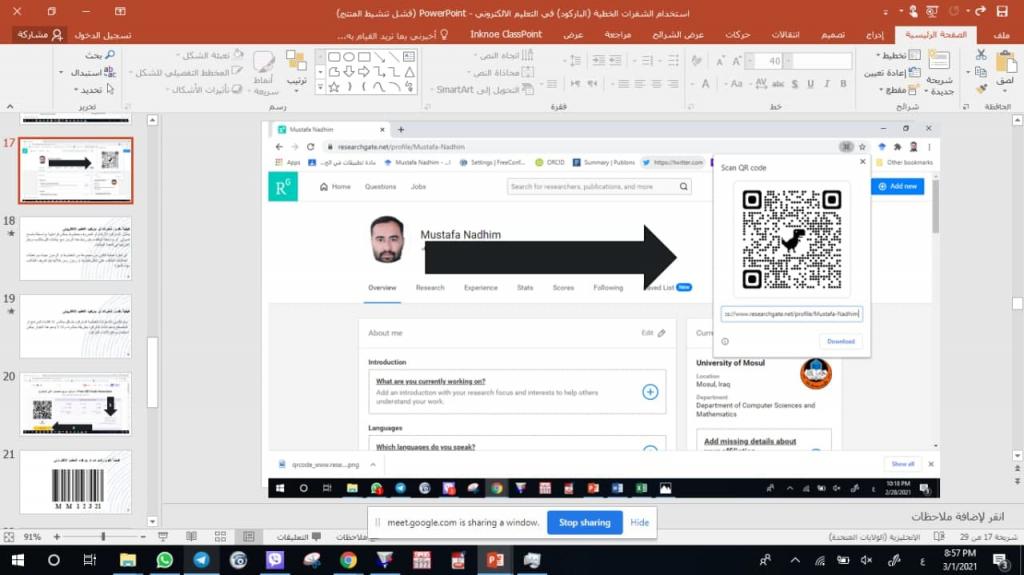The height and width of the screenshot is (575, 1024).
Task: Click the Stop sharing button
Action: click(584, 522)
